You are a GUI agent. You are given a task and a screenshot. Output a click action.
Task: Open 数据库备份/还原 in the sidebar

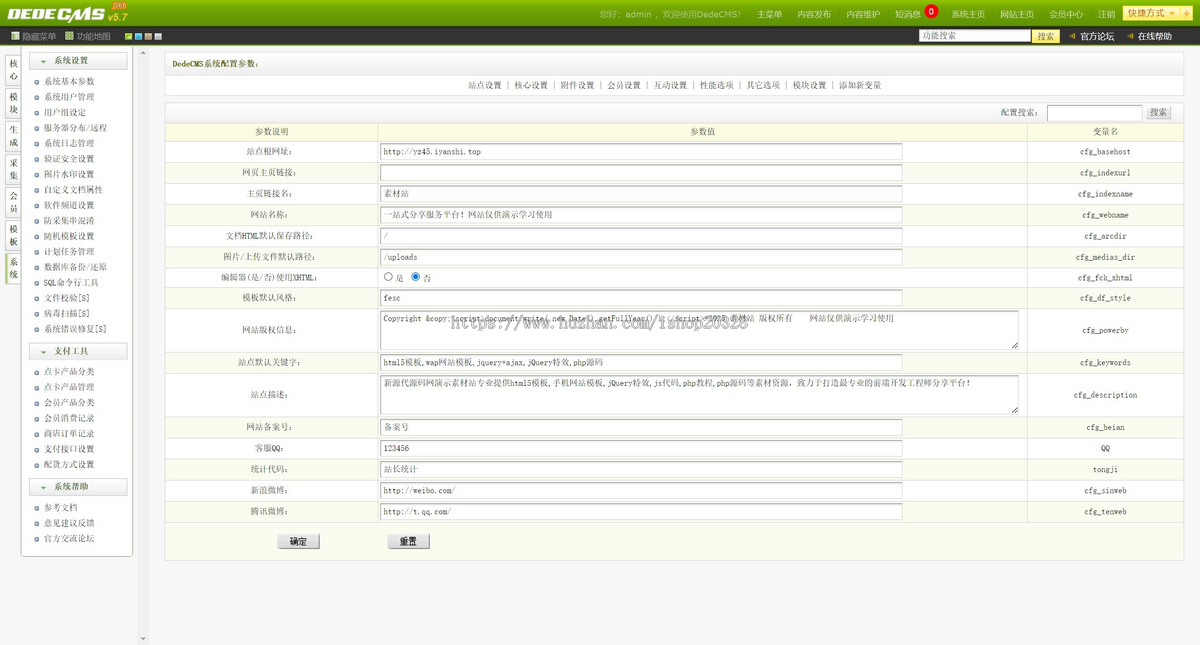pos(75,267)
